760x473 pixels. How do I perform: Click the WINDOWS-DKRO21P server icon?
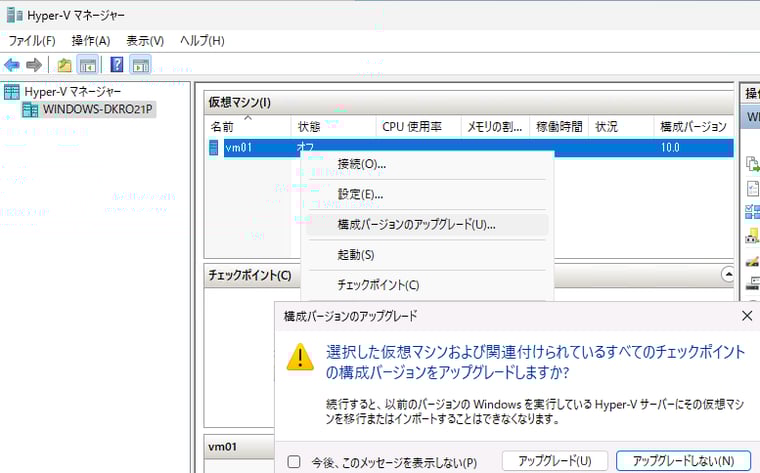click(30, 110)
